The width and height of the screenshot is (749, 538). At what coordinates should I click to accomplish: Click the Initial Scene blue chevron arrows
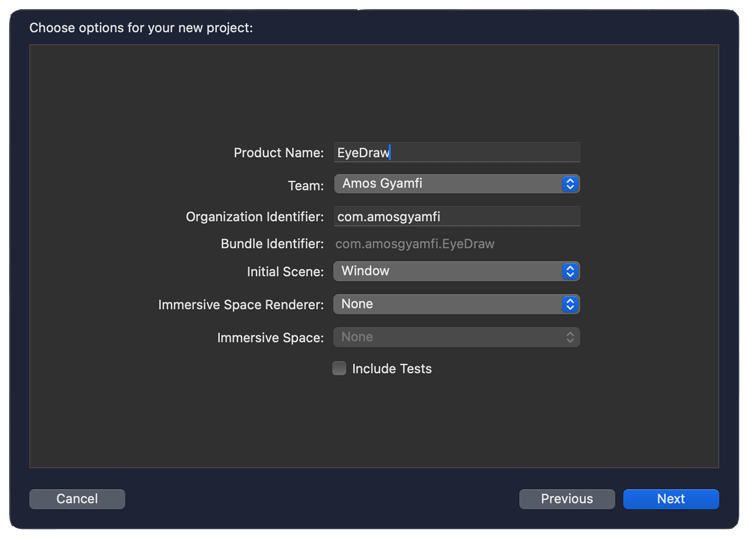[x=569, y=271]
